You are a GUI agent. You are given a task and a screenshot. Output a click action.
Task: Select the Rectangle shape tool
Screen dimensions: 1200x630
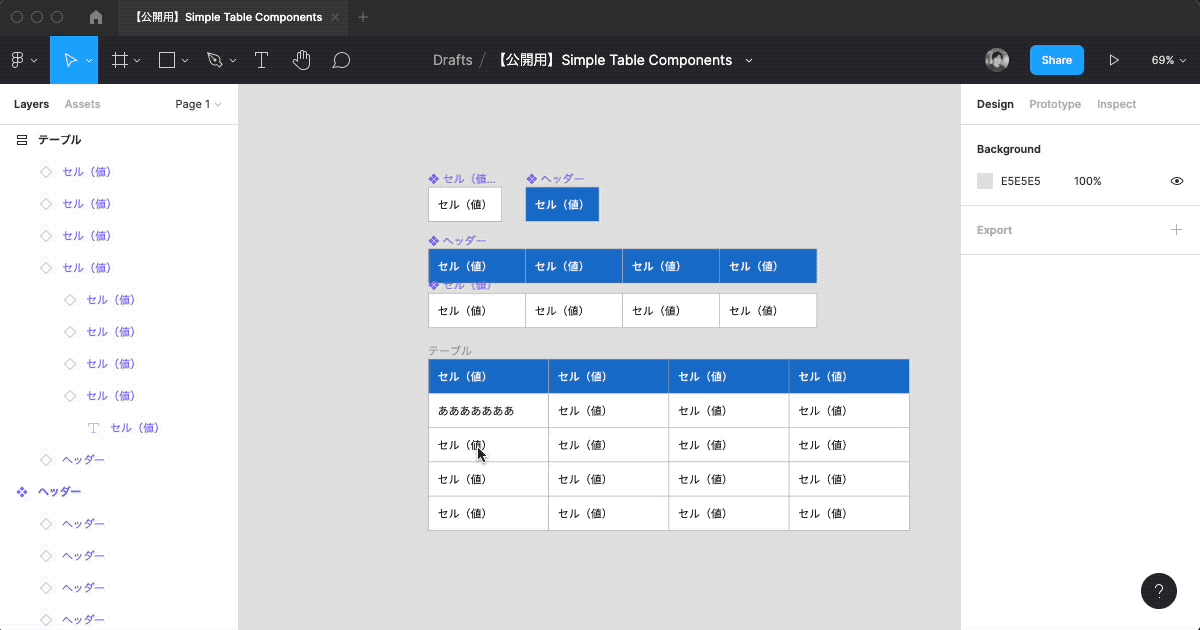(167, 60)
